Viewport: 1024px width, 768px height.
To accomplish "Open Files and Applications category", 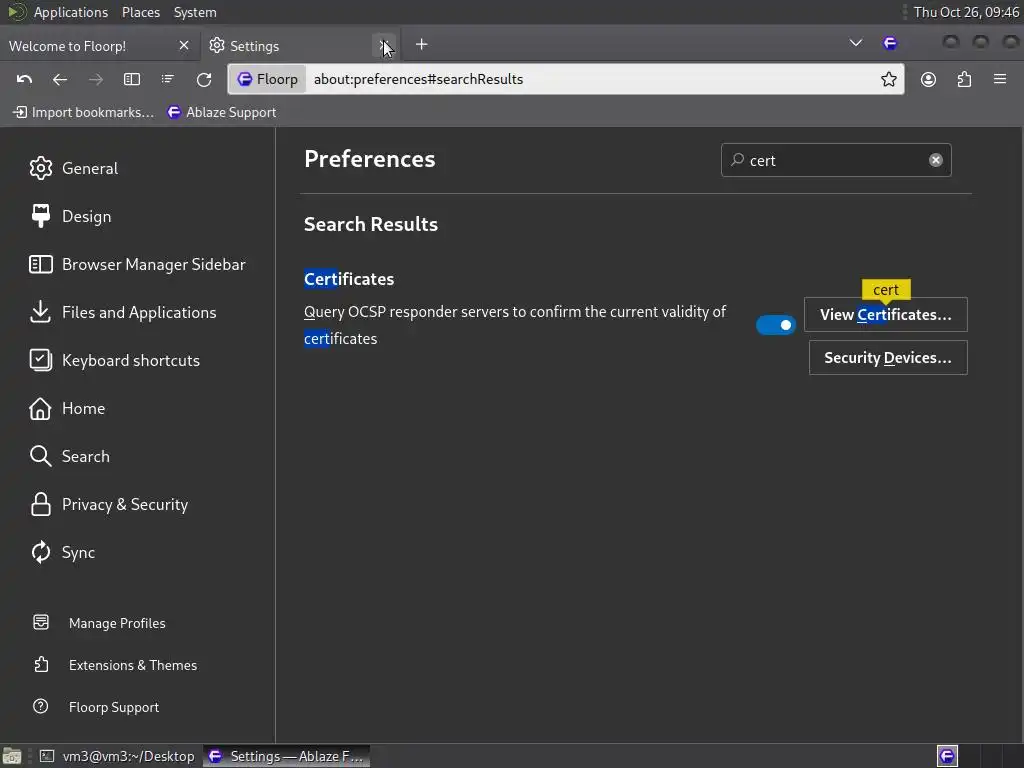I will pyautogui.click(x=122, y=312).
